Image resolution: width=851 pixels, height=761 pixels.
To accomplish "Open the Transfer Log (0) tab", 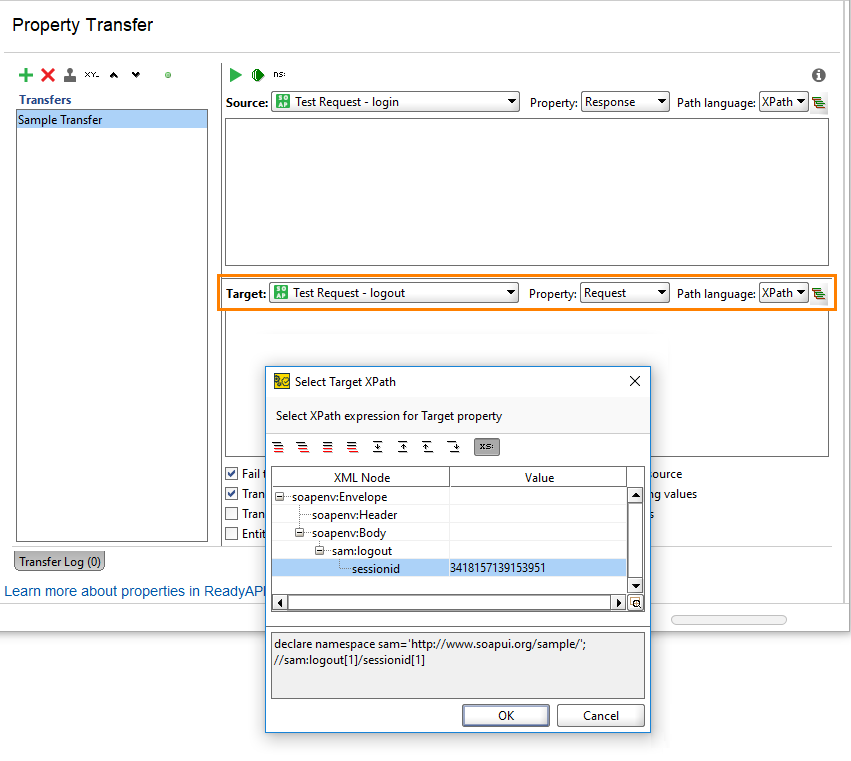I will pyautogui.click(x=60, y=561).
